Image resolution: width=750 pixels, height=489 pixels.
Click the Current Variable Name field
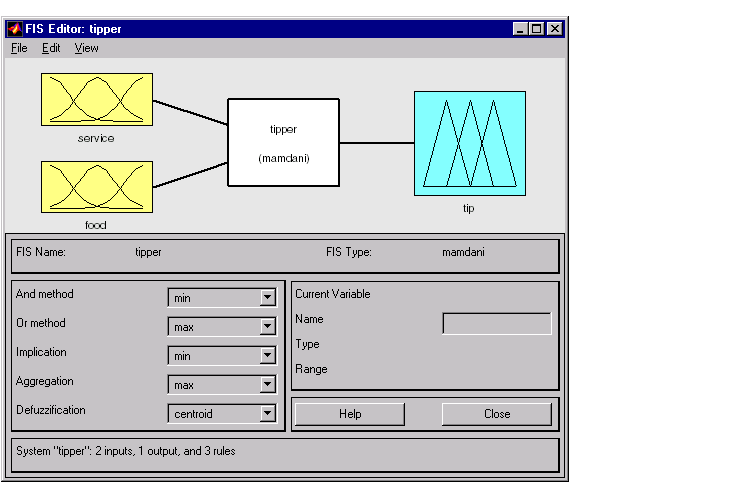(x=496, y=323)
